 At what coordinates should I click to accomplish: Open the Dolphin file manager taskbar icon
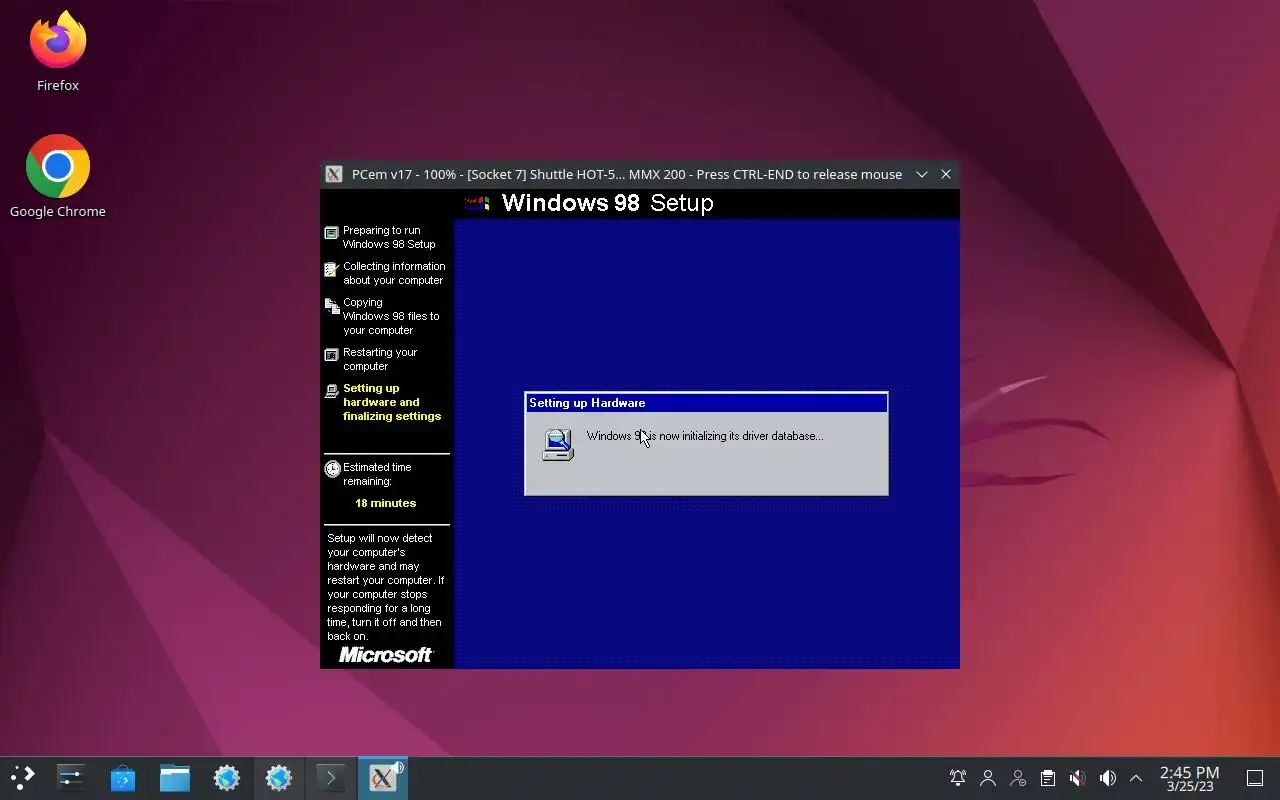point(175,778)
